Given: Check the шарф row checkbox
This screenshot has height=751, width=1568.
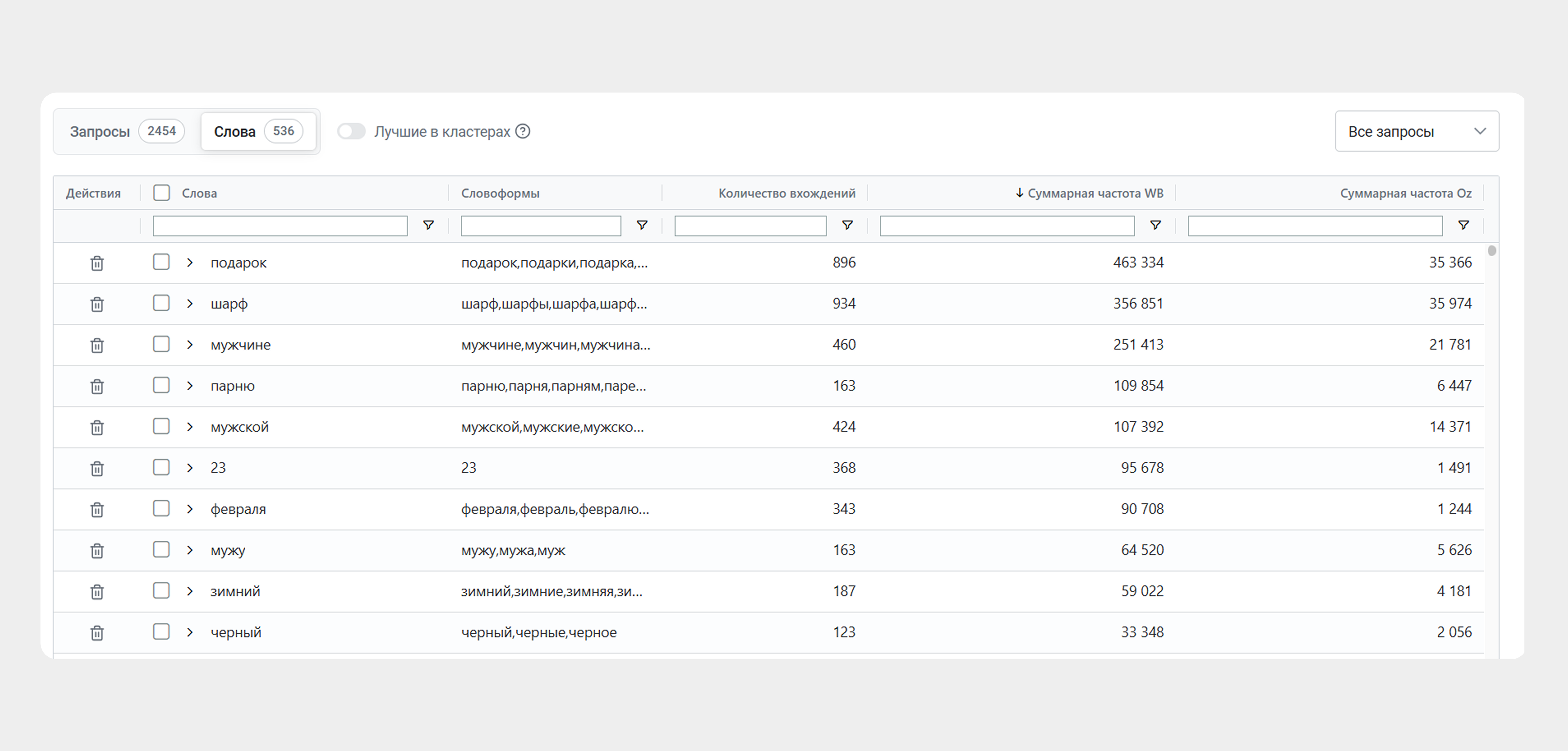Looking at the screenshot, I should pos(161,303).
